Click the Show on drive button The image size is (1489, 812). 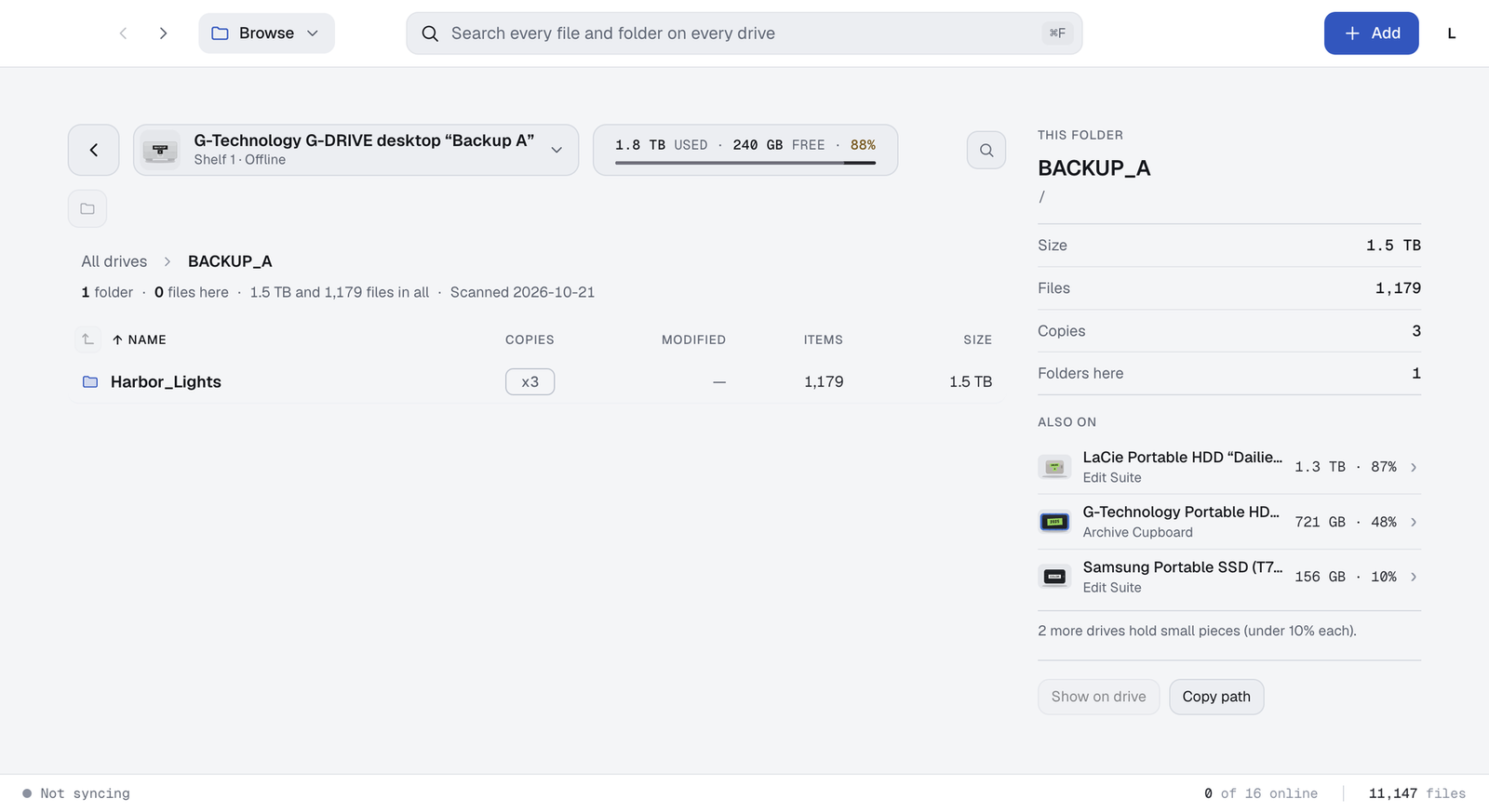click(1098, 697)
